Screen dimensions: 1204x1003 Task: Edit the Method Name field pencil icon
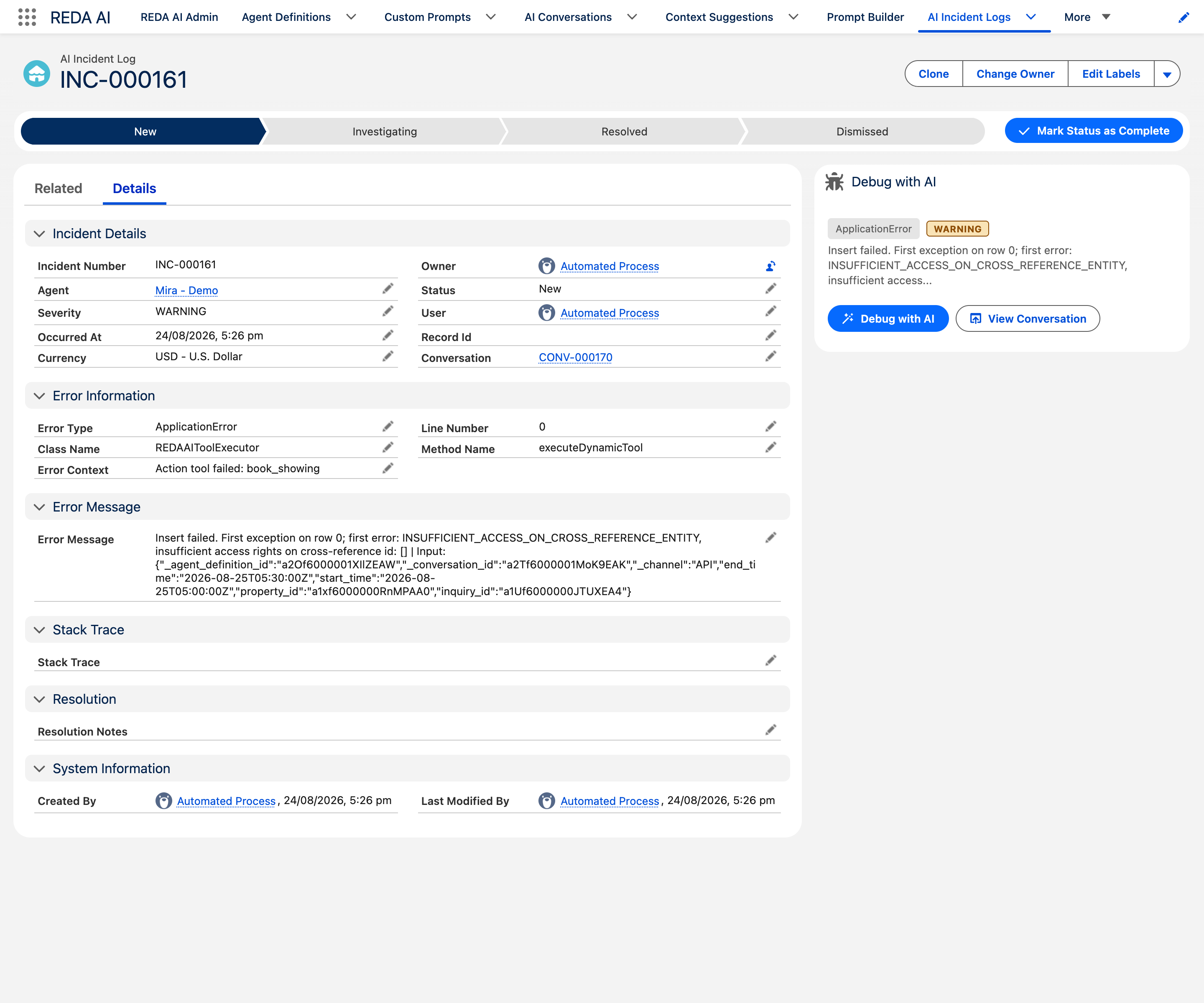point(770,447)
